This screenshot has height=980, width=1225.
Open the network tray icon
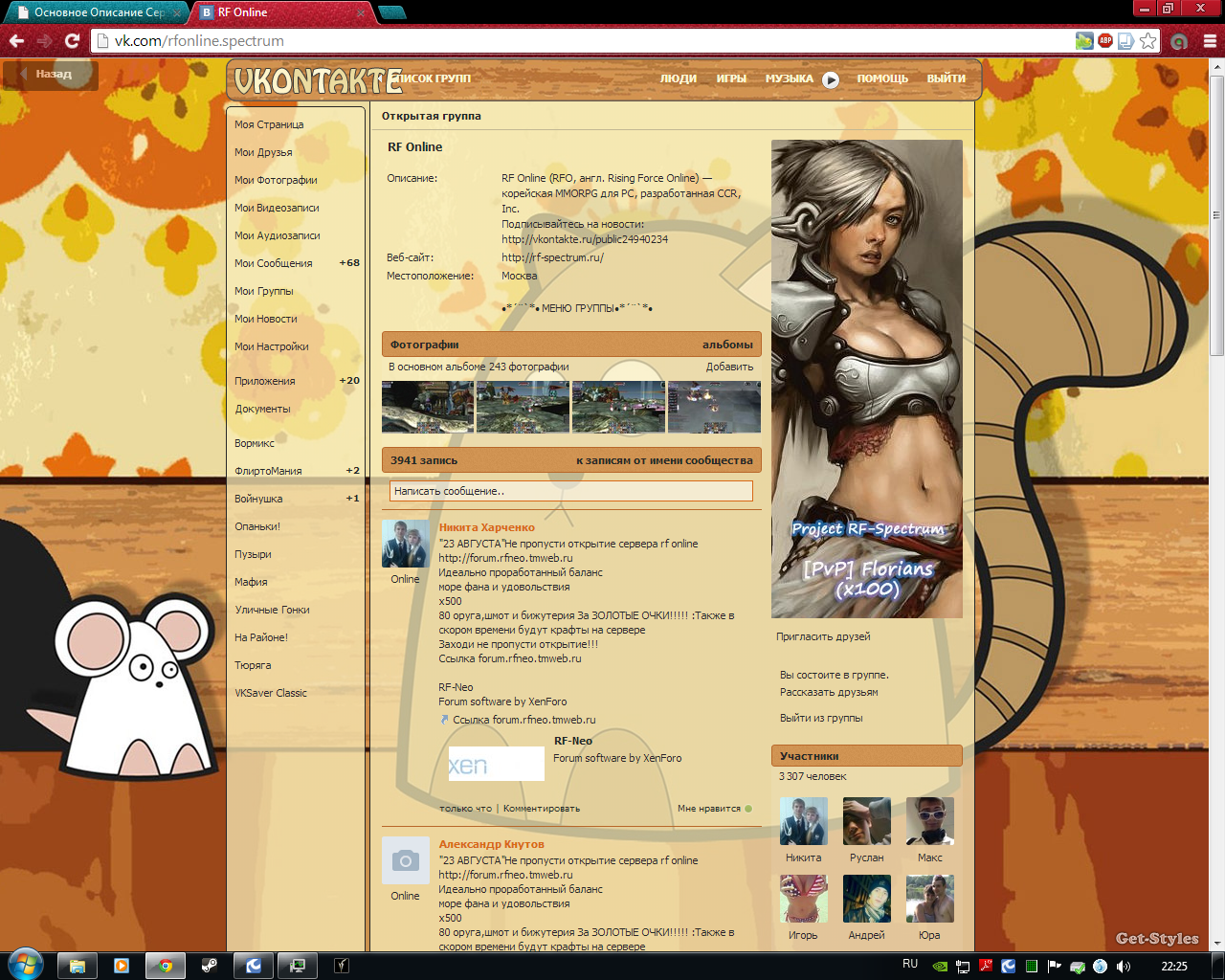click(x=963, y=966)
